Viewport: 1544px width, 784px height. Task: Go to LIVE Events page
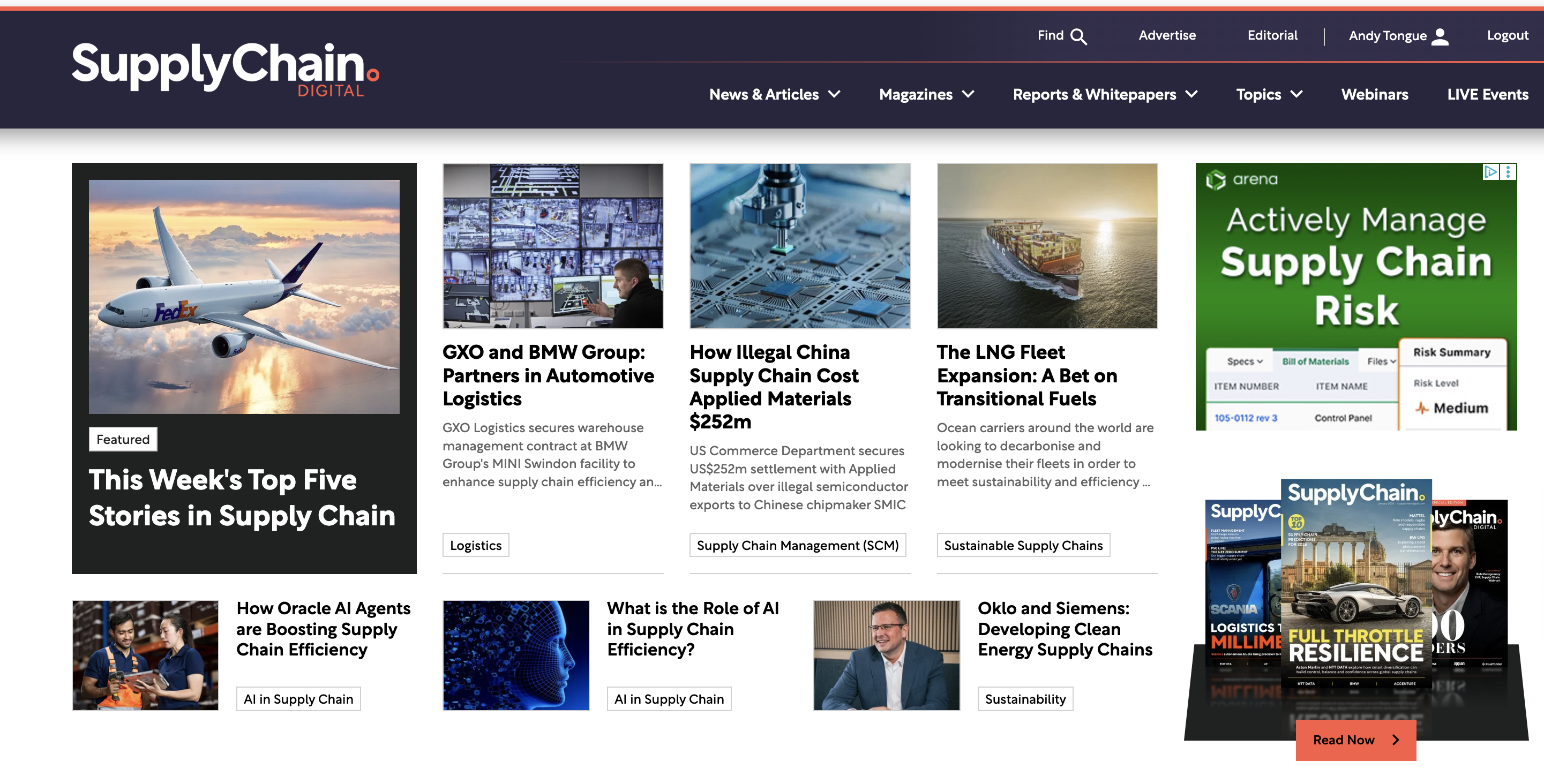1487,95
